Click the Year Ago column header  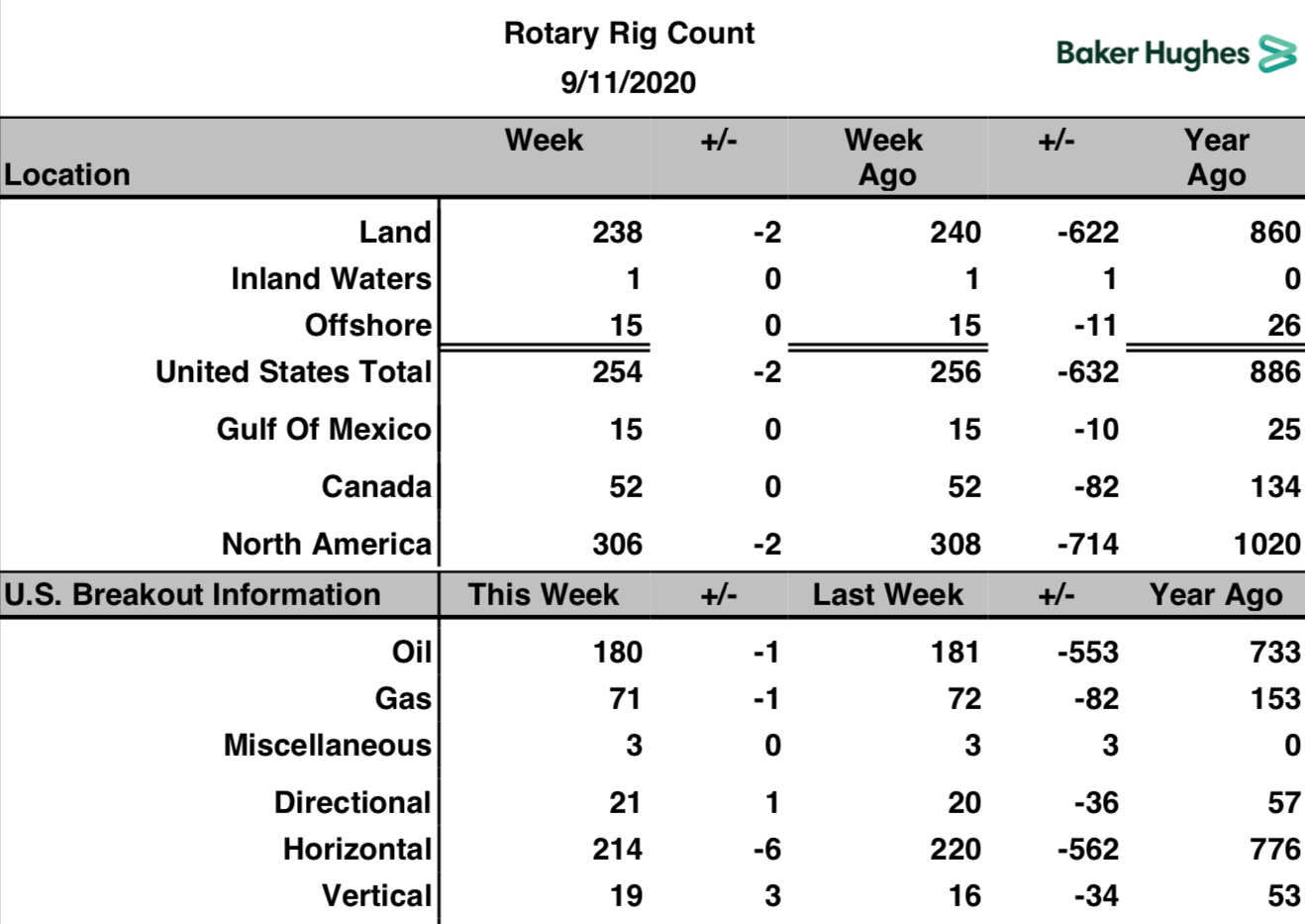[x=1217, y=157]
